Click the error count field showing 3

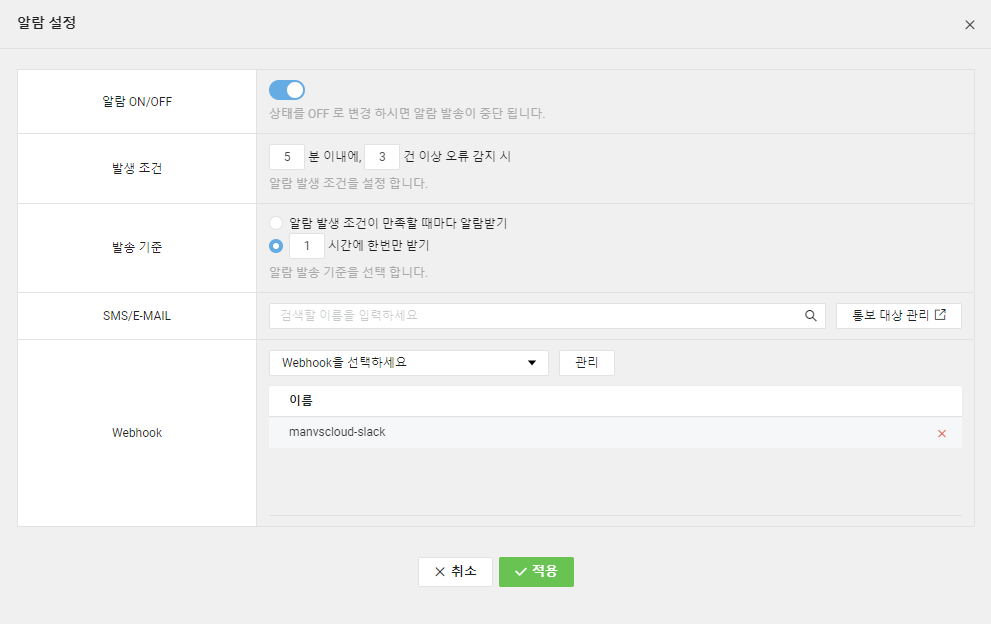pyautogui.click(x=382, y=157)
